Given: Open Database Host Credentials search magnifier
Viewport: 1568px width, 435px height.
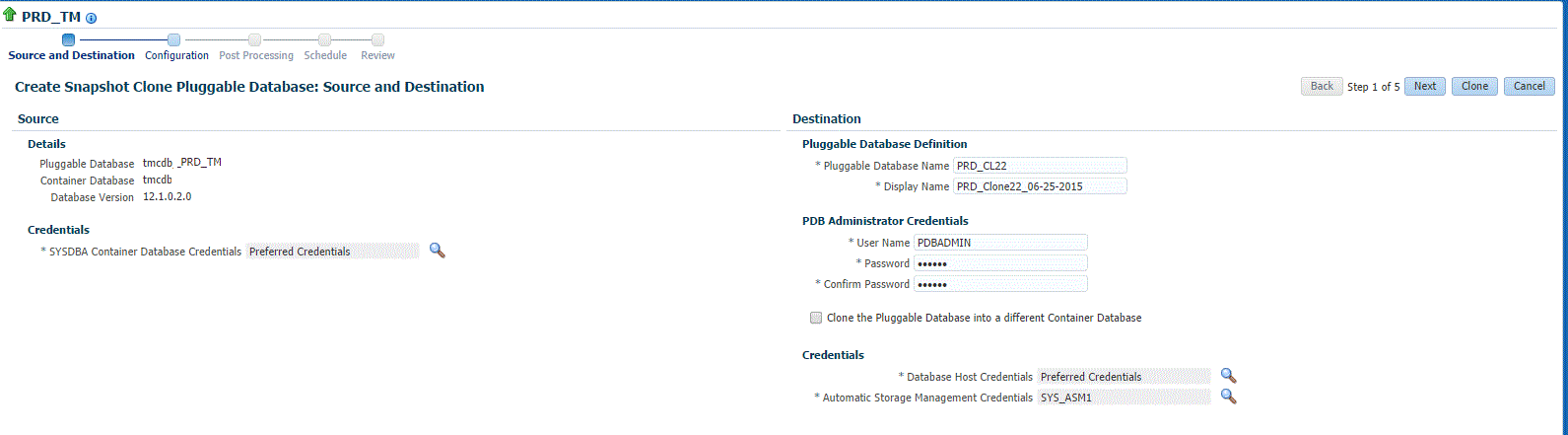Looking at the screenshot, I should tap(1228, 376).
